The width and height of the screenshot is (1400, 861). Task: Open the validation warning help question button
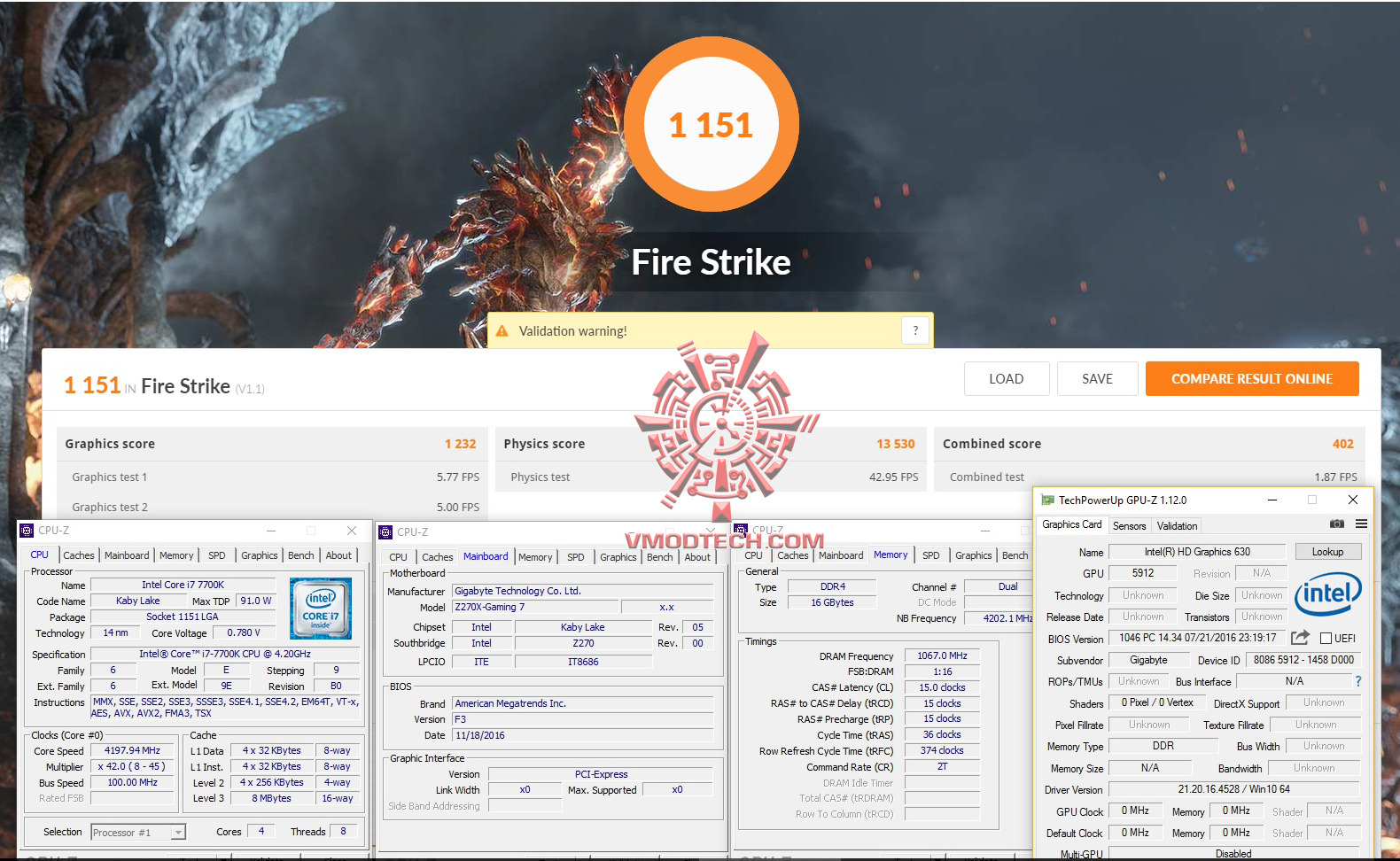coord(915,330)
